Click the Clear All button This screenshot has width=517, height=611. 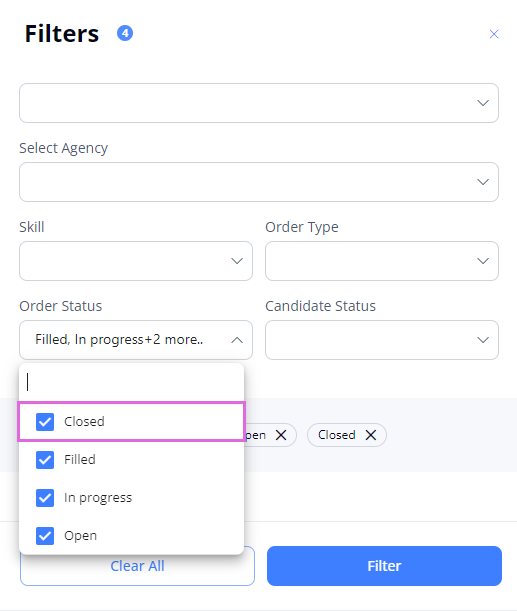click(x=137, y=566)
